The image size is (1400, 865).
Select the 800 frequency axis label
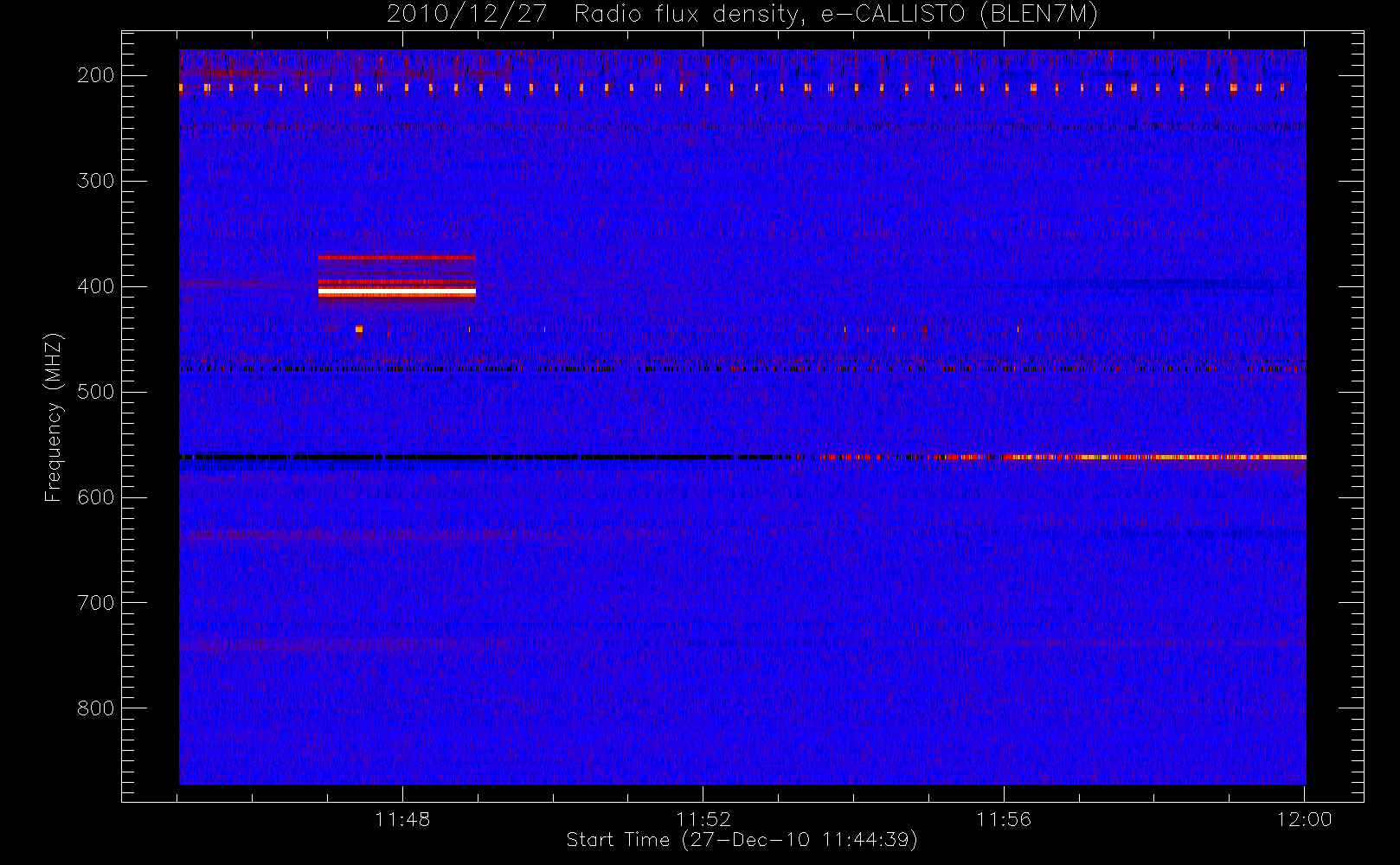point(95,708)
